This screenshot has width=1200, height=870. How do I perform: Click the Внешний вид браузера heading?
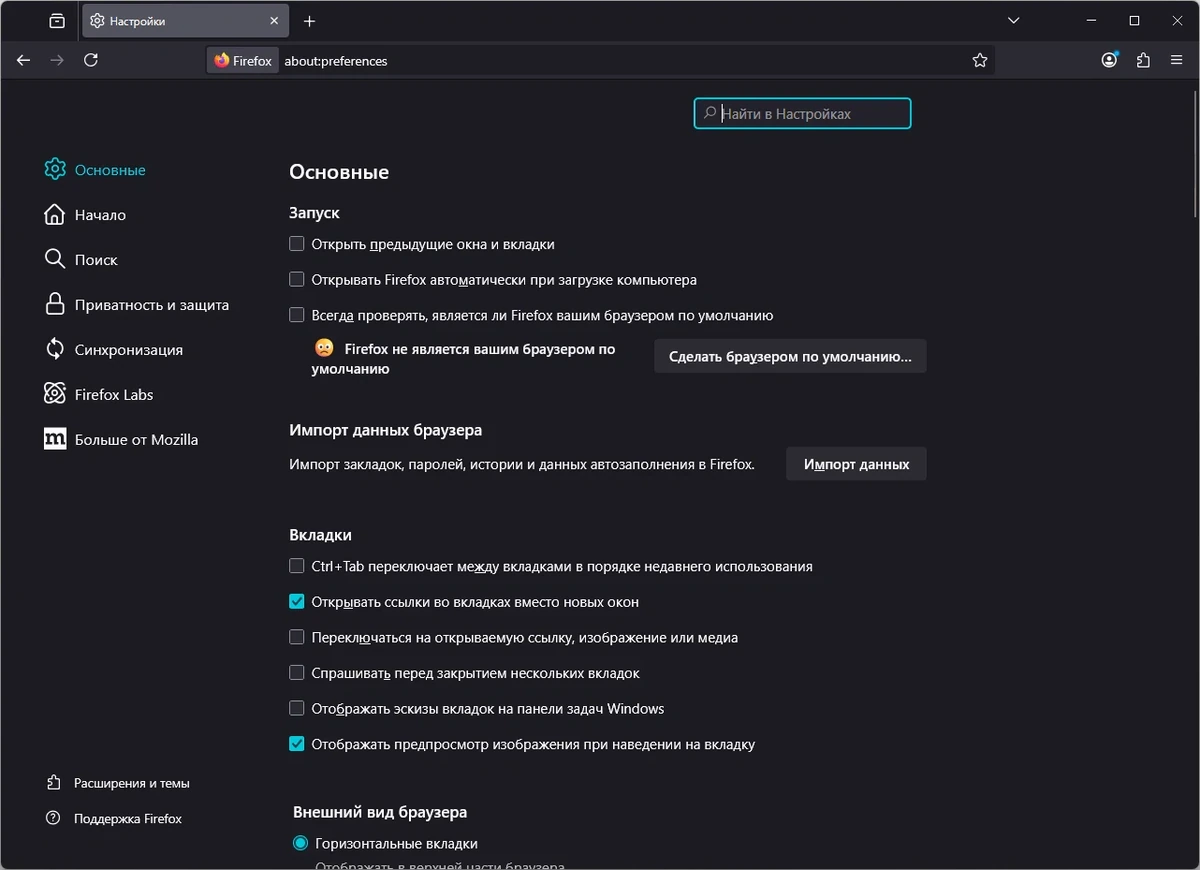point(380,812)
